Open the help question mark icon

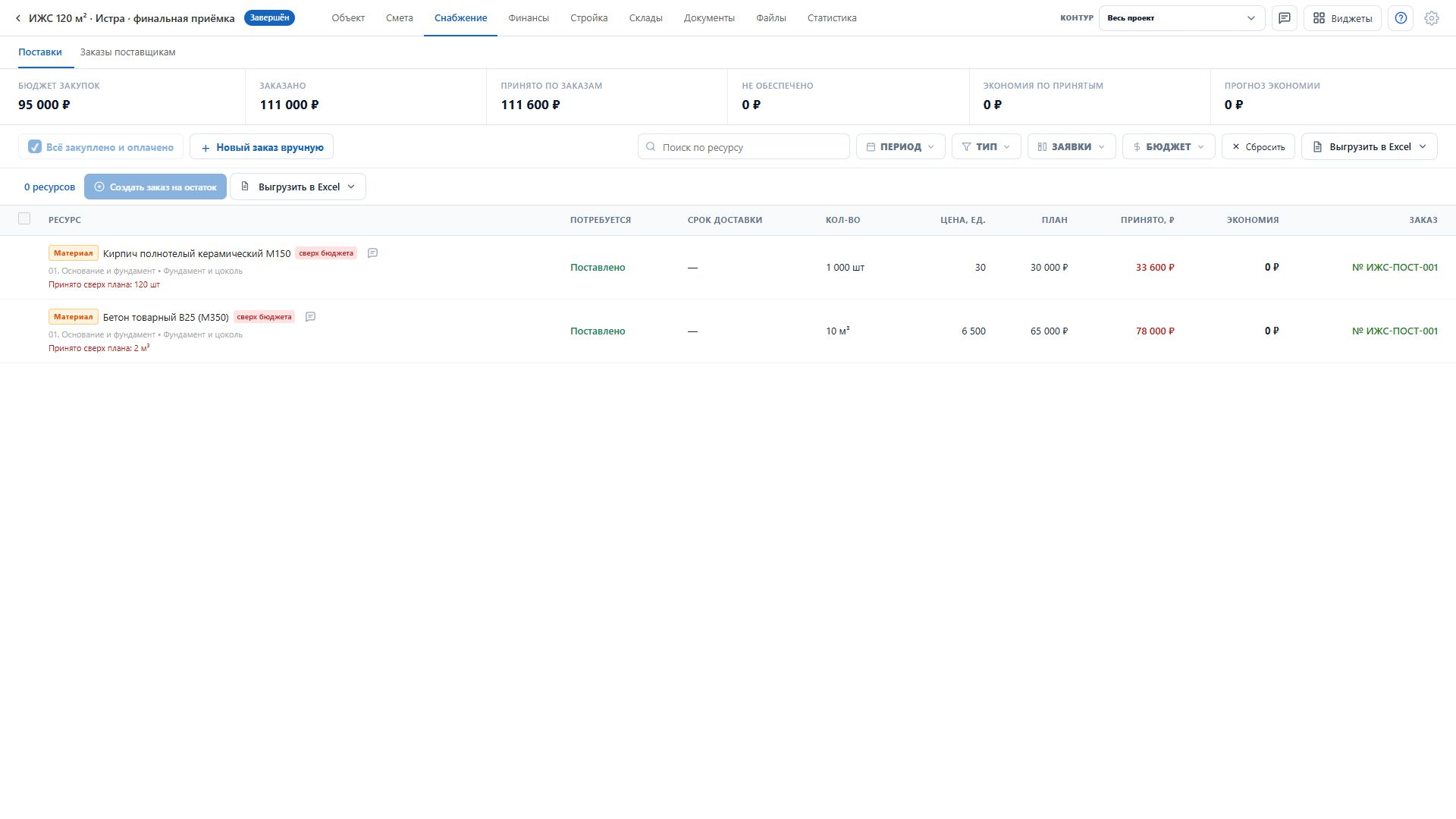[x=1401, y=18]
